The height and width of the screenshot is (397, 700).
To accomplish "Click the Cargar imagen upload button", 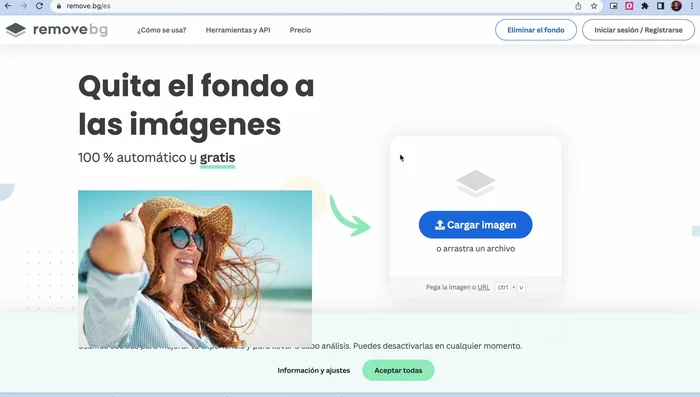I will [475, 225].
